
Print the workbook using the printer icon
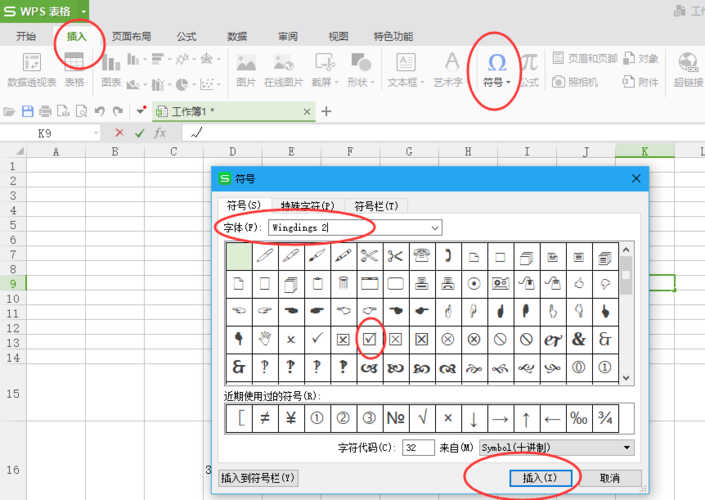click(x=45, y=111)
